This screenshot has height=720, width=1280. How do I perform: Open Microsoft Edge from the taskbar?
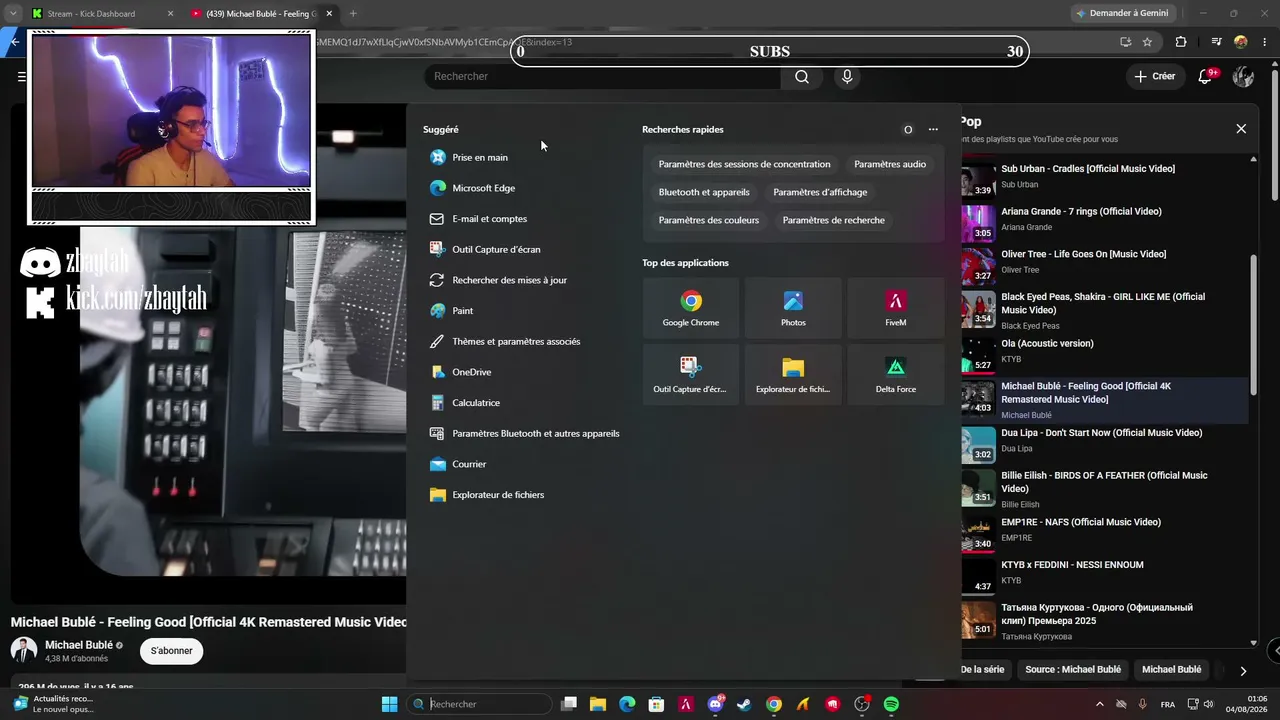point(627,704)
